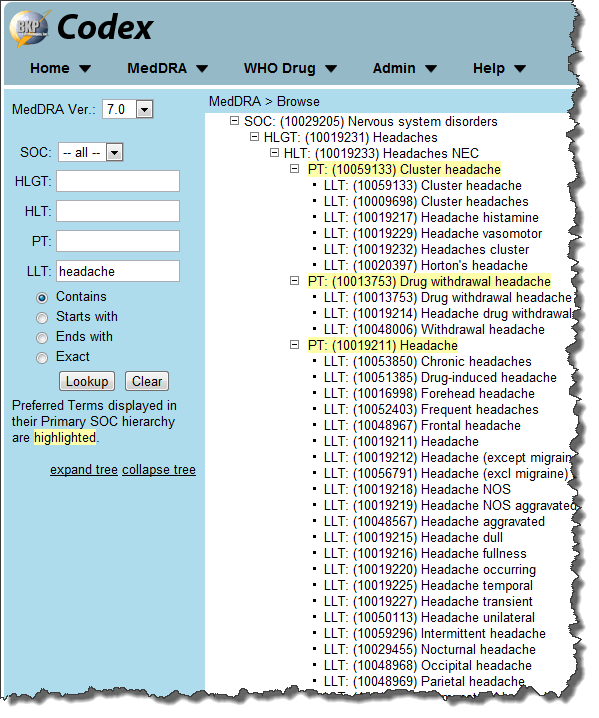Viewport: 599px width, 718px height.
Task: Select LLT Frontal headache
Action: pyautogui.click(x=422, y=426)
